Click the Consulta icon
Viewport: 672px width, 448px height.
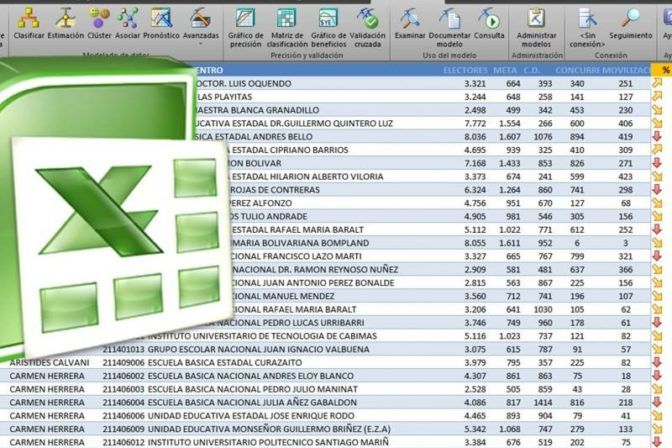pos(490,22)
